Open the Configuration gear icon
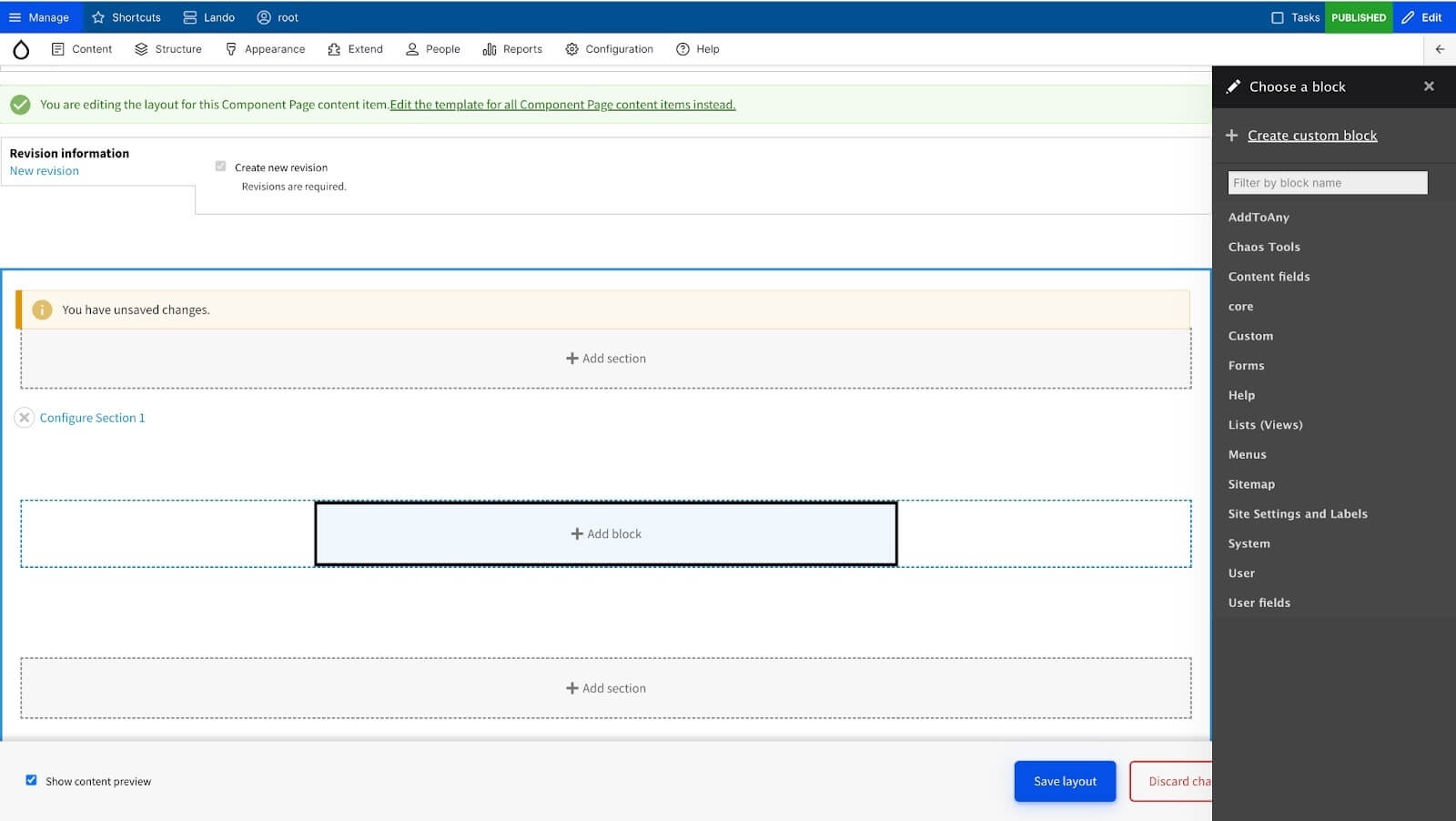Image resolution: width=1456 pixels, height=821 pixels. point(571,49)
